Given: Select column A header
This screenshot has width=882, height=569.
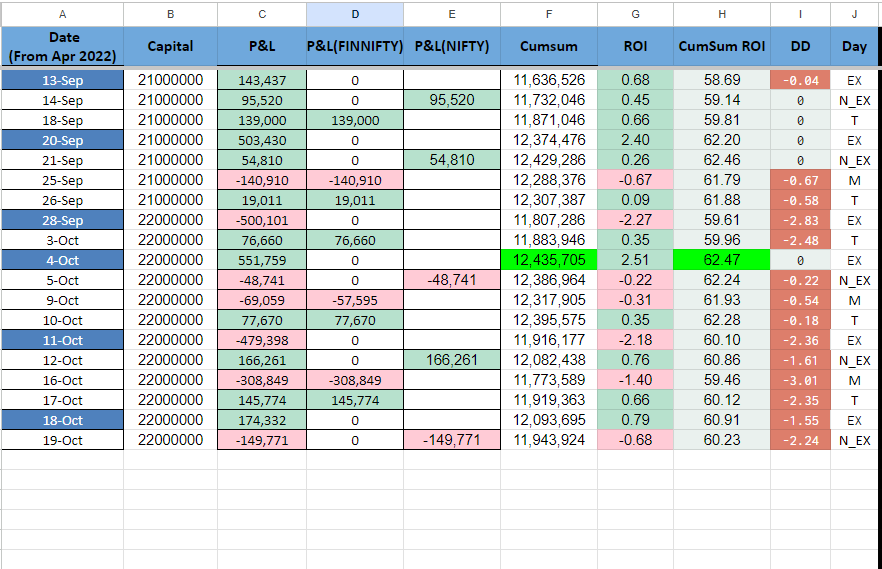Looking at the screenshot, I should point(62,14).
